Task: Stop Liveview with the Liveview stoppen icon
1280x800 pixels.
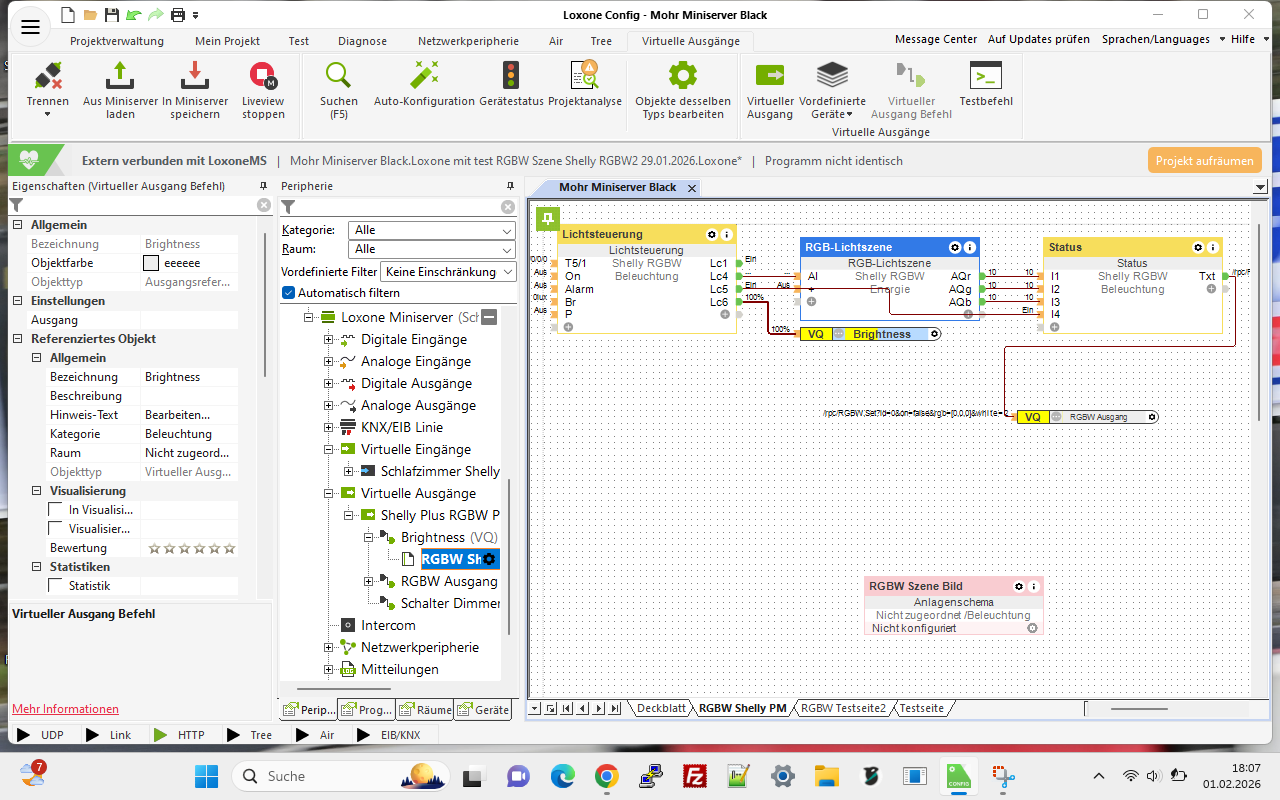Action: pyautogui.click(x=263, y=76)
